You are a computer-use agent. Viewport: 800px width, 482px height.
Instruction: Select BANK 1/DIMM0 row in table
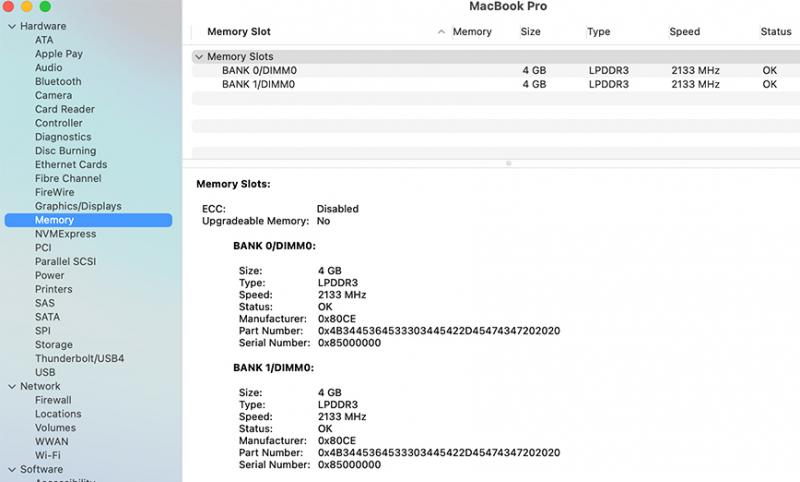tap(259, 85)
